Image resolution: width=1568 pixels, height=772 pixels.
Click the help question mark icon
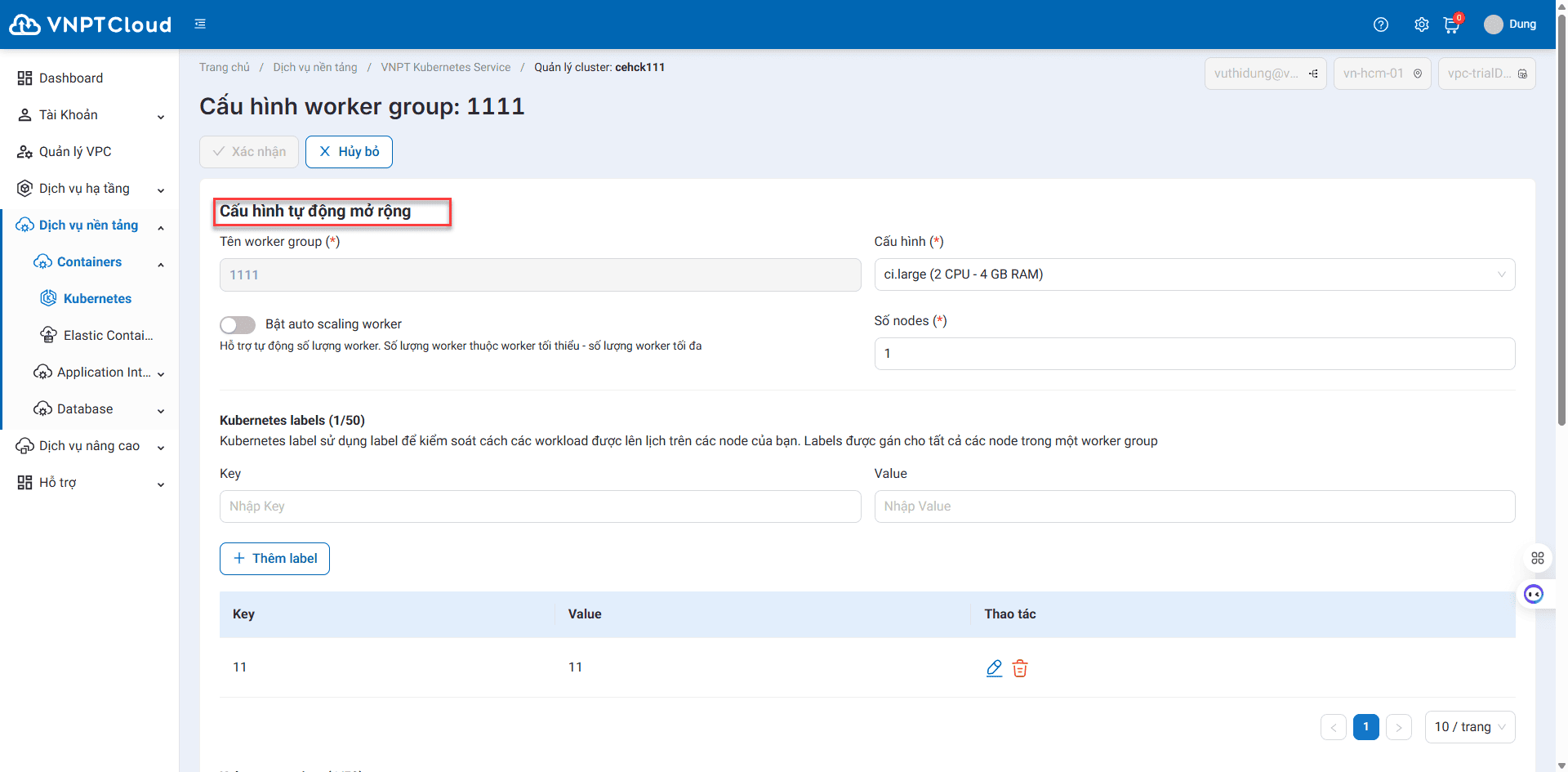coord(1380,25)
